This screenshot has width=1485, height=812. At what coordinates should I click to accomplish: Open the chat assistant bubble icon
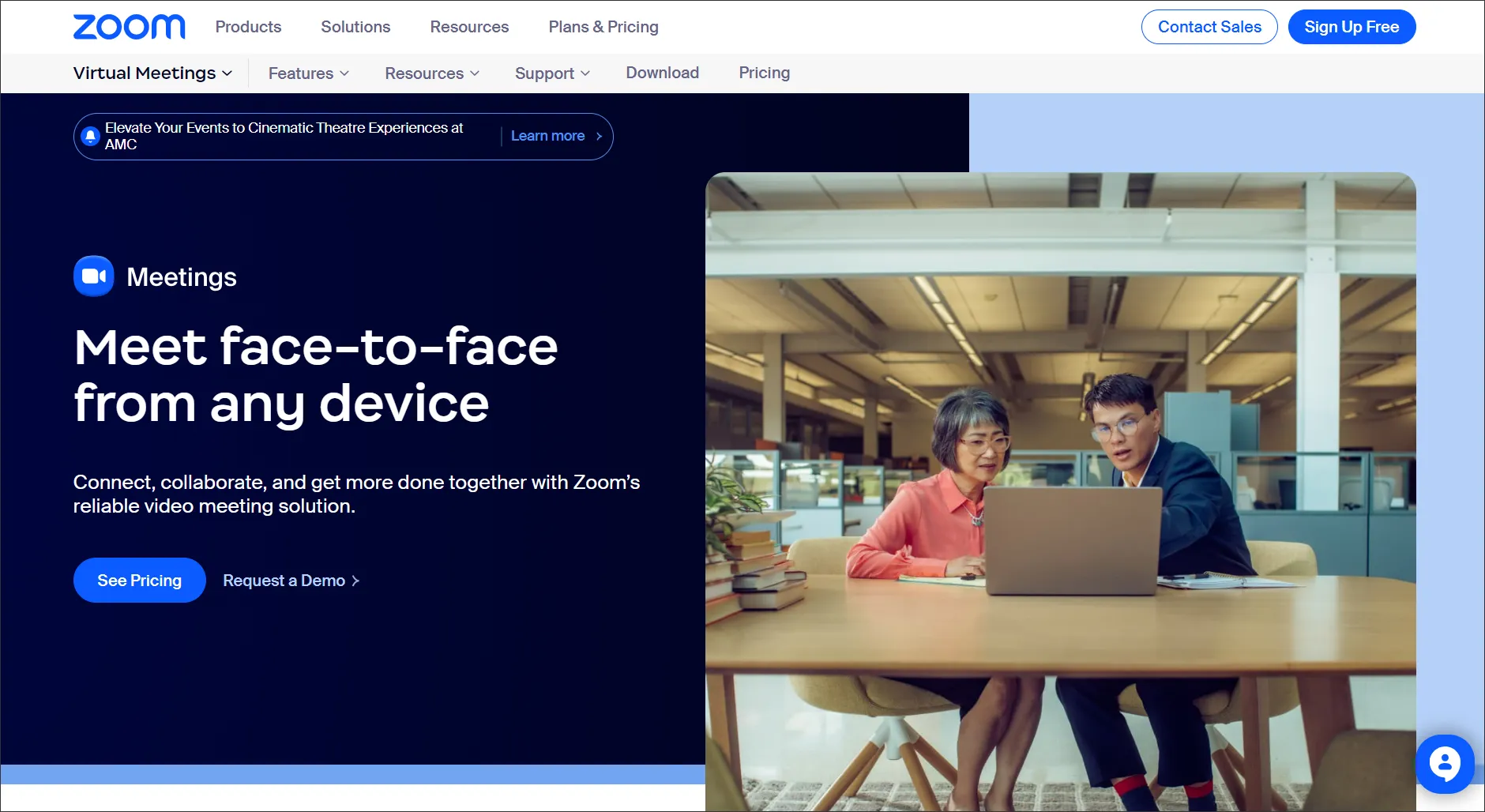[1445, 764]
